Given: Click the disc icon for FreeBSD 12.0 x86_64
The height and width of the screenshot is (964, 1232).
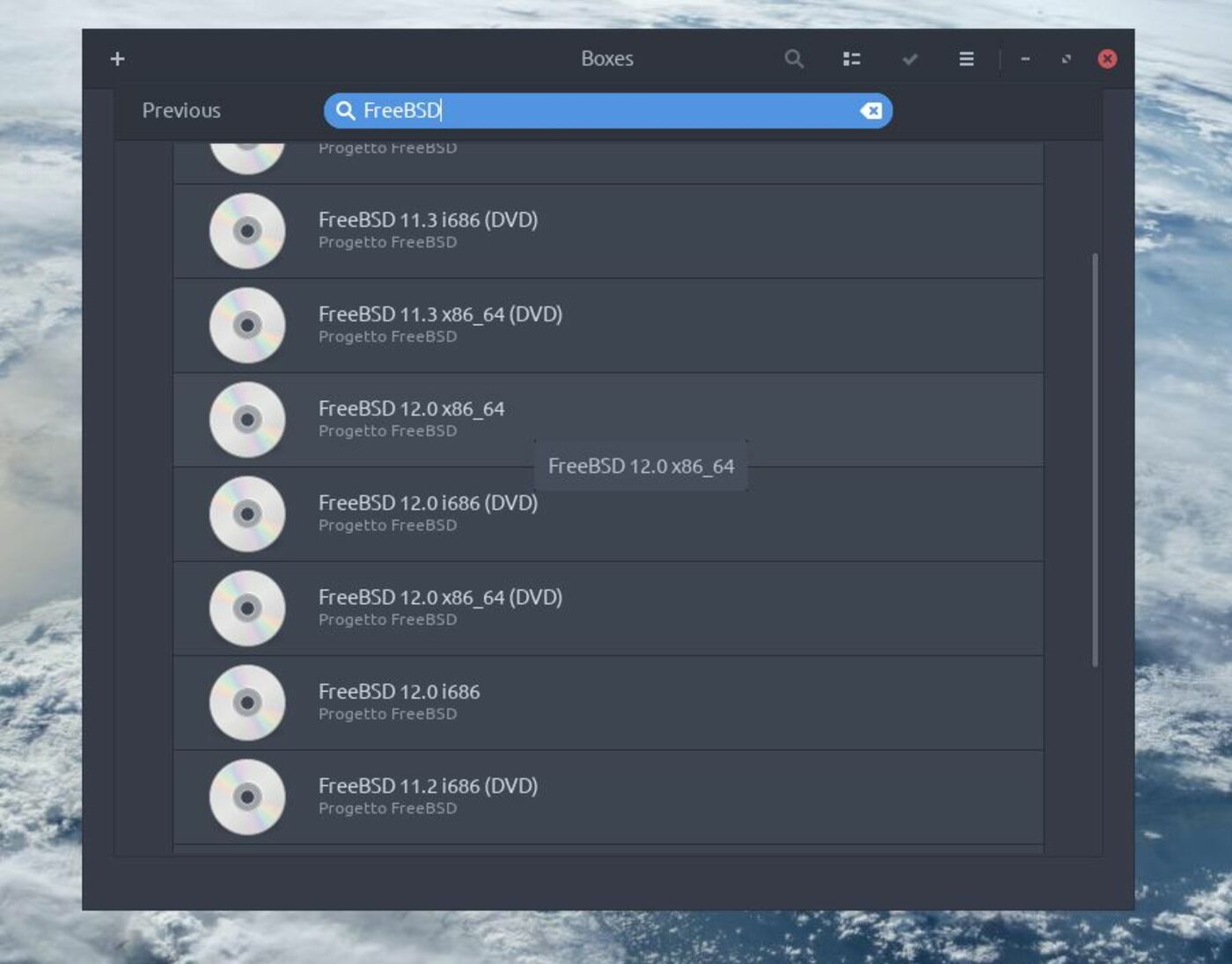Looking at the screenshot, I should [x=247, y=418].
